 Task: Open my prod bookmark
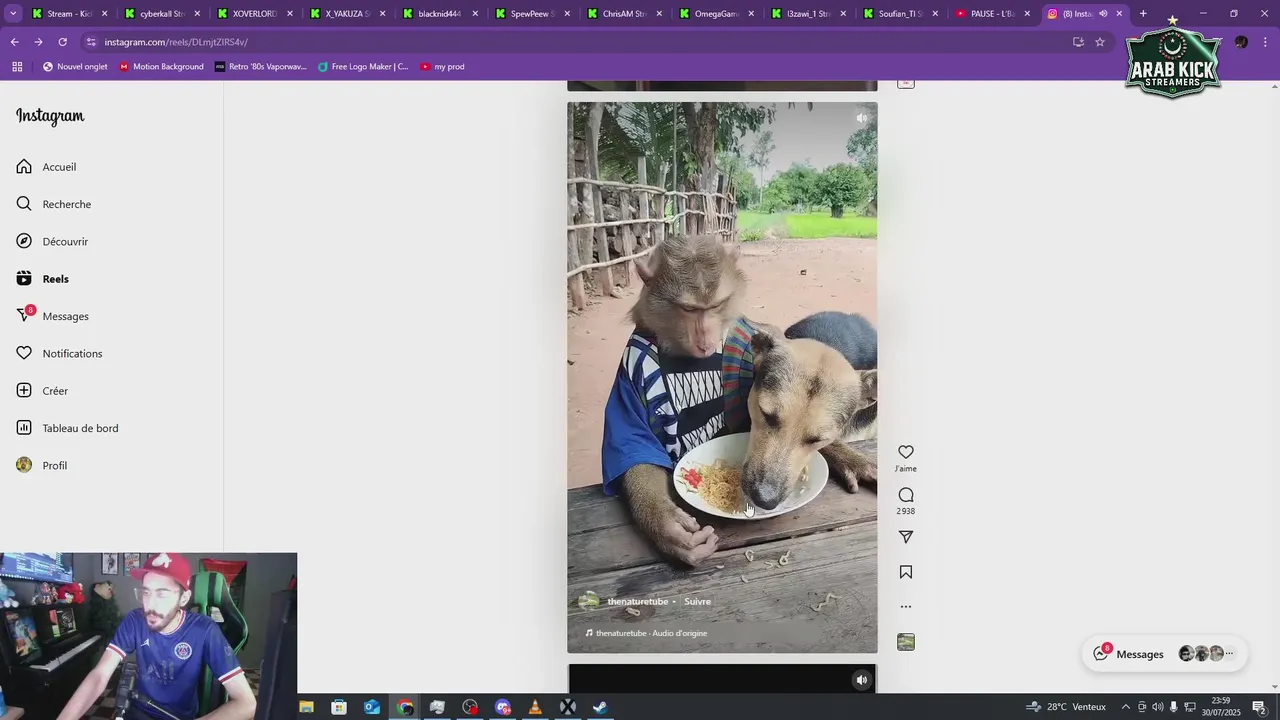tap(442, 67)
